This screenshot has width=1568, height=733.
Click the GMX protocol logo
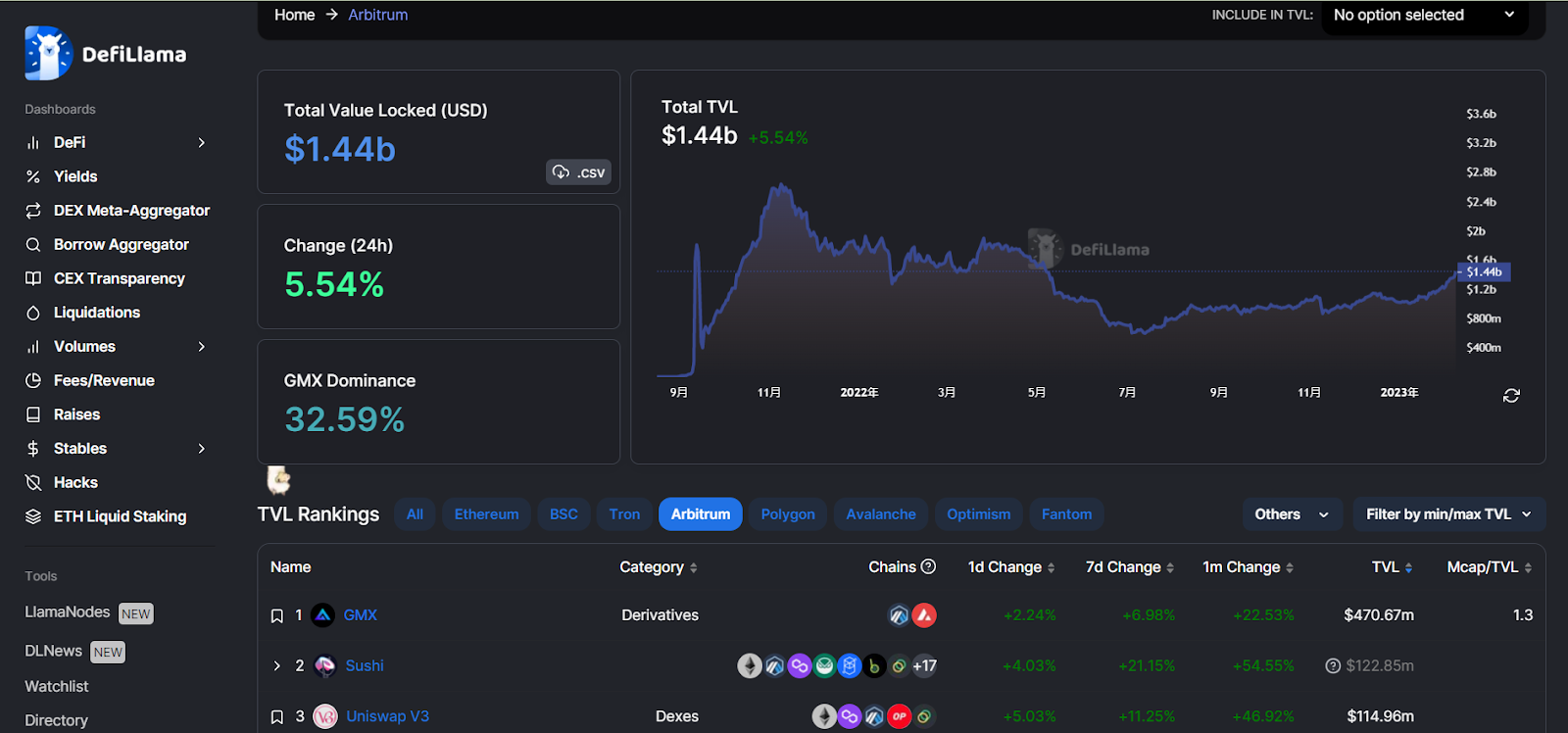pos(323,615)
